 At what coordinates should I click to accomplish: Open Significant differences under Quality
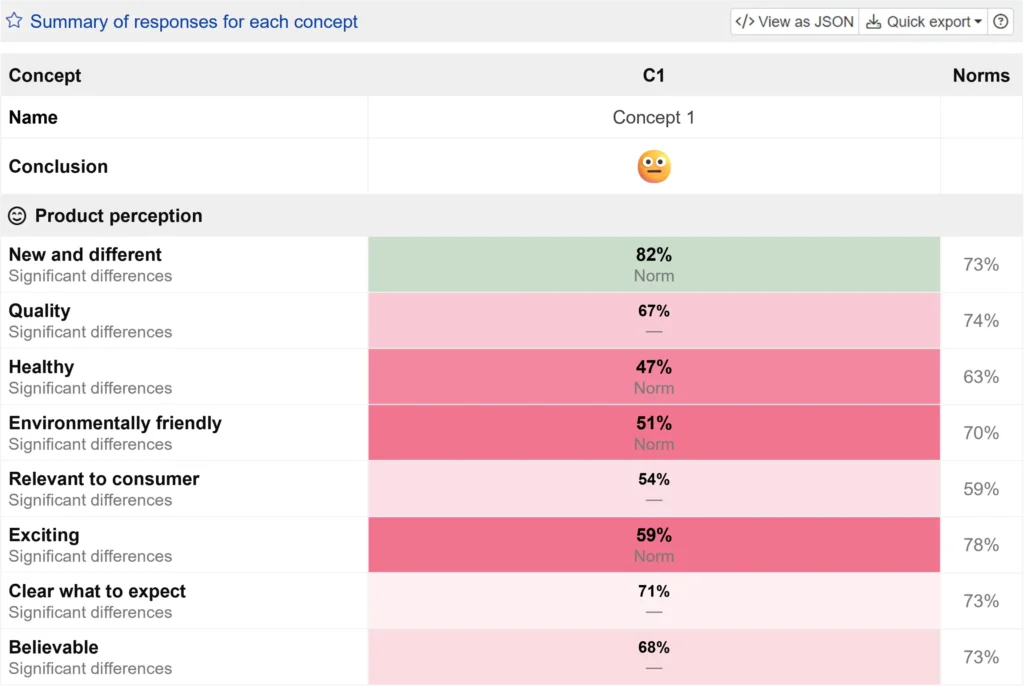[90, 332]
